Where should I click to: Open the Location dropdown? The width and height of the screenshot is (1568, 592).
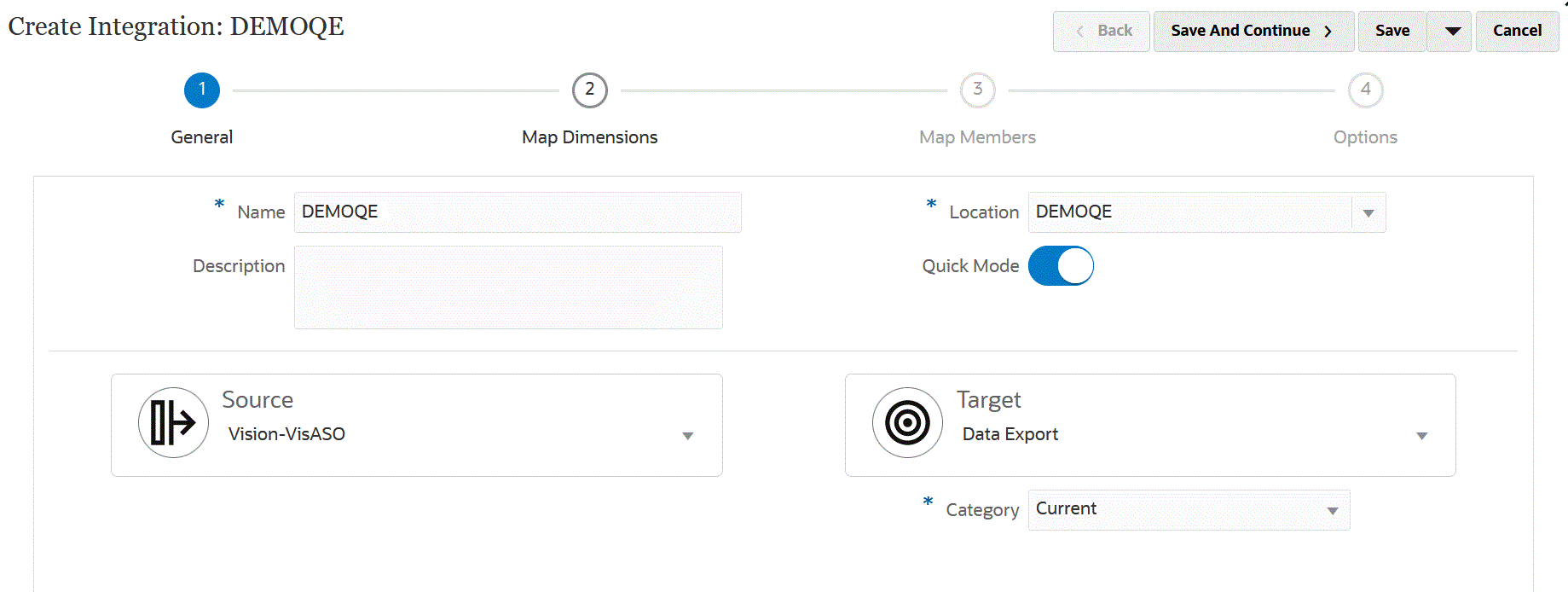(1368, 213)
